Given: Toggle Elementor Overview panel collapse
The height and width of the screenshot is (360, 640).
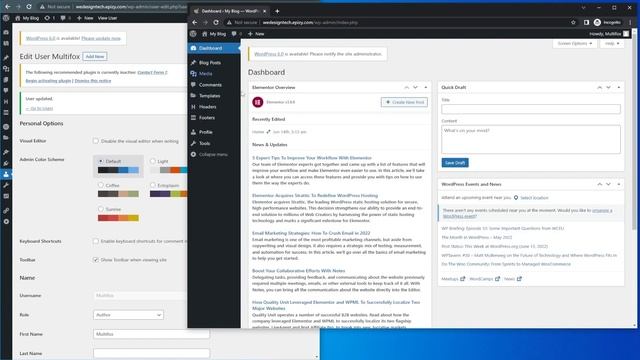Looking at the screenshot, I should tap(425, 87).
